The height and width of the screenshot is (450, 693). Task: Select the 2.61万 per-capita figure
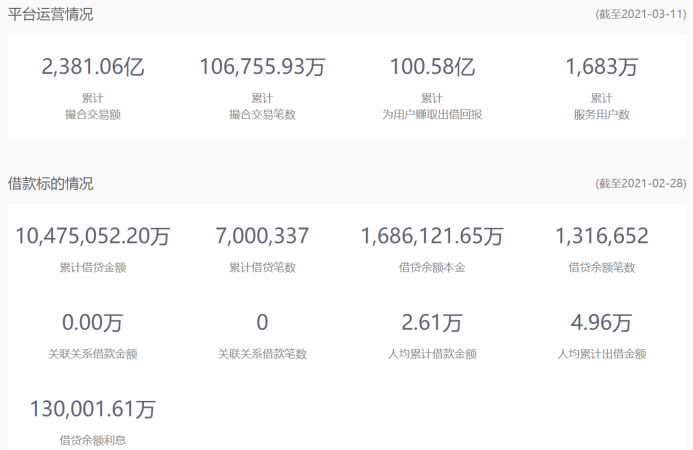pyautogui.click(x=432, y=322)
